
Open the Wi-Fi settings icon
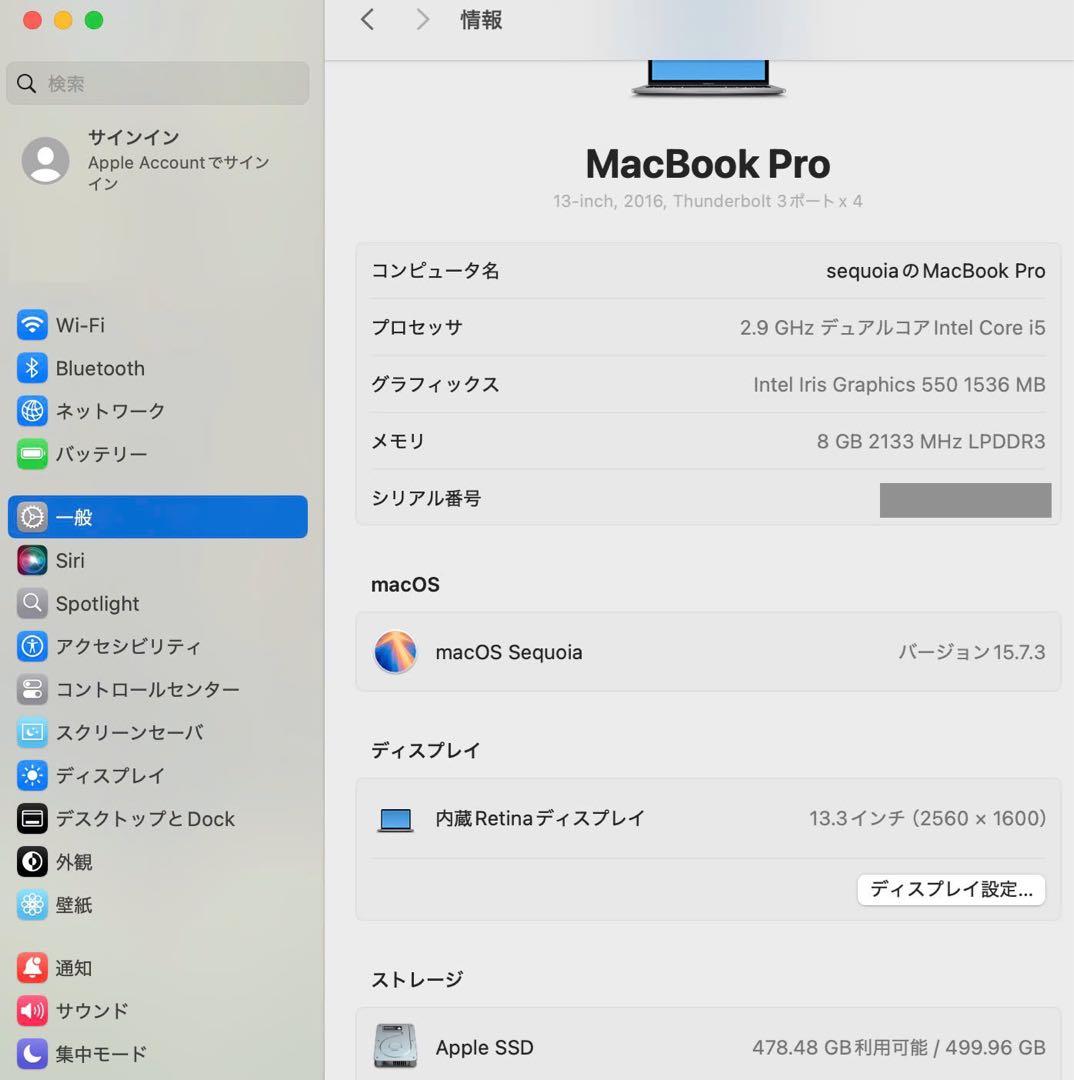point(32,325)
